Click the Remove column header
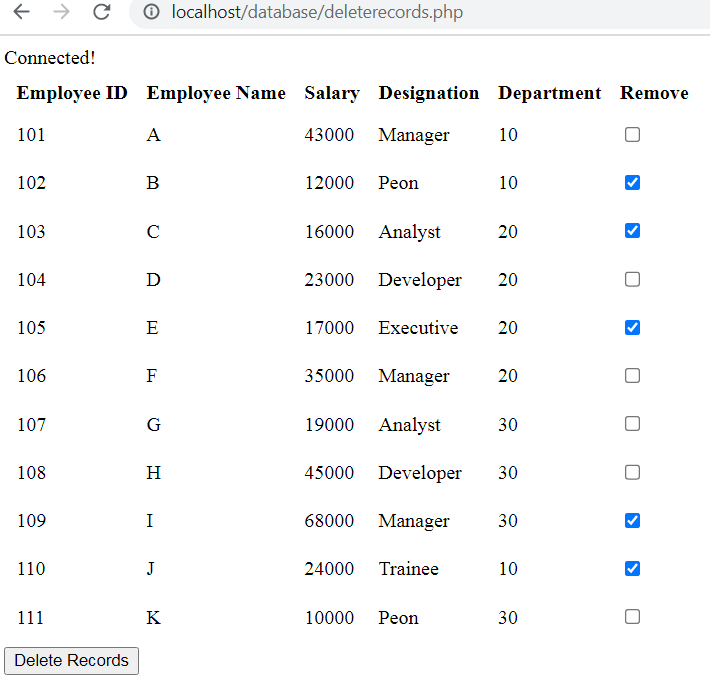Viewport: 710px width, 682px height. click(x=654, y=93)
